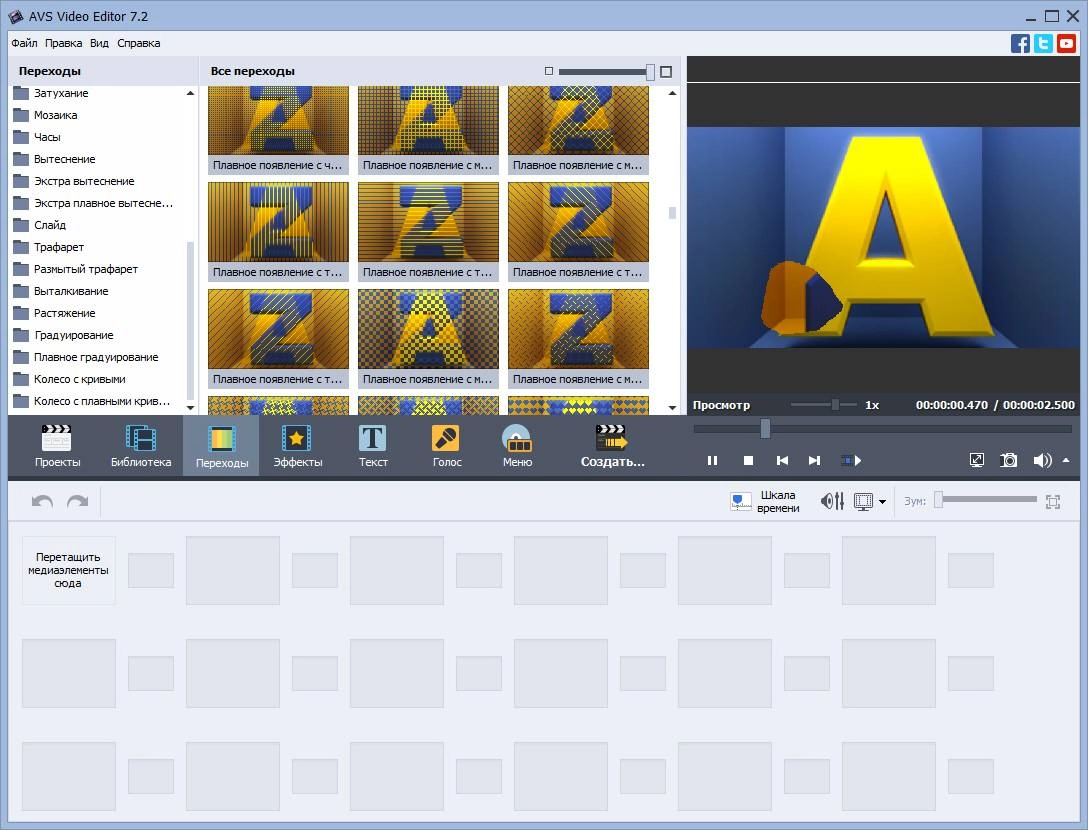Viewport: 1088px width, 830px height.
Task: Open the Библиотека media library
Action: tap(141, 446)
